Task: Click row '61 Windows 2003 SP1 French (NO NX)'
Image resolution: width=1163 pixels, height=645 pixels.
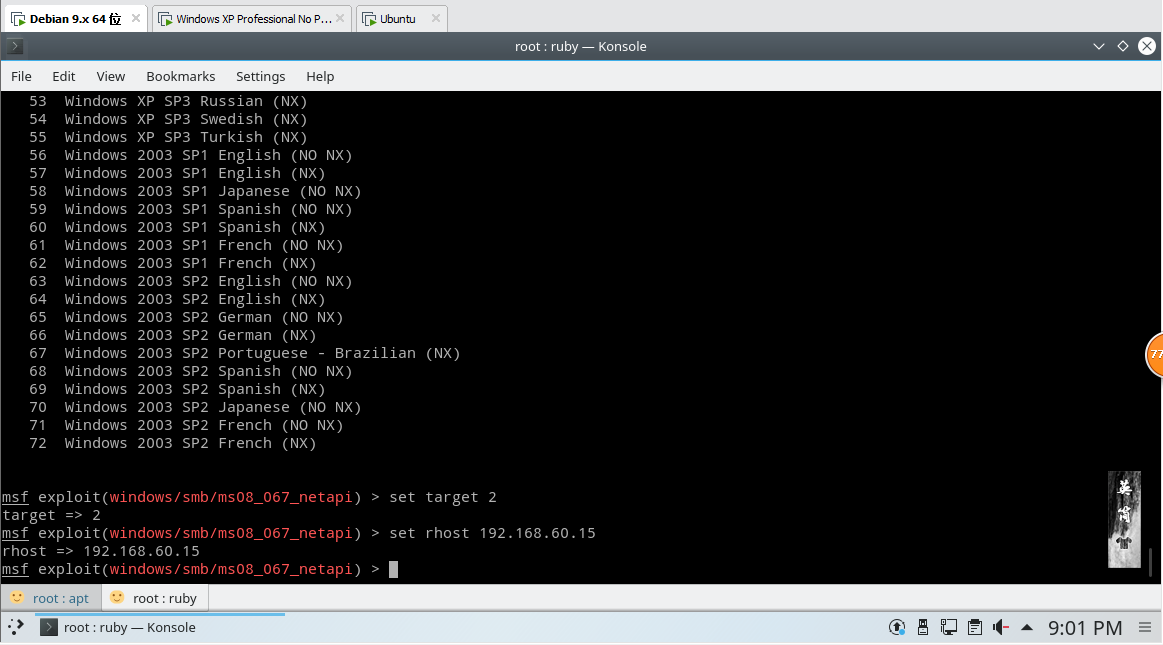Action: tap(186, 245)
